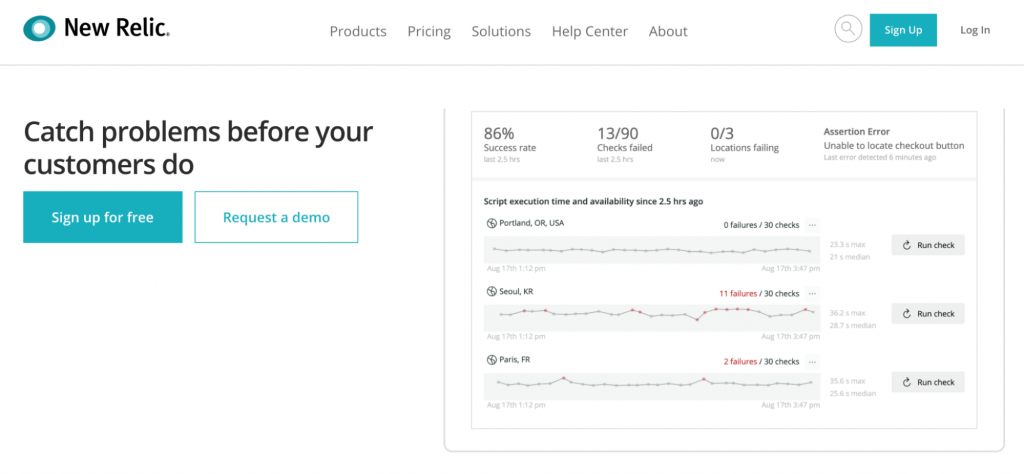
Task: Run check for the Portland location
Action: click(928, 245)
